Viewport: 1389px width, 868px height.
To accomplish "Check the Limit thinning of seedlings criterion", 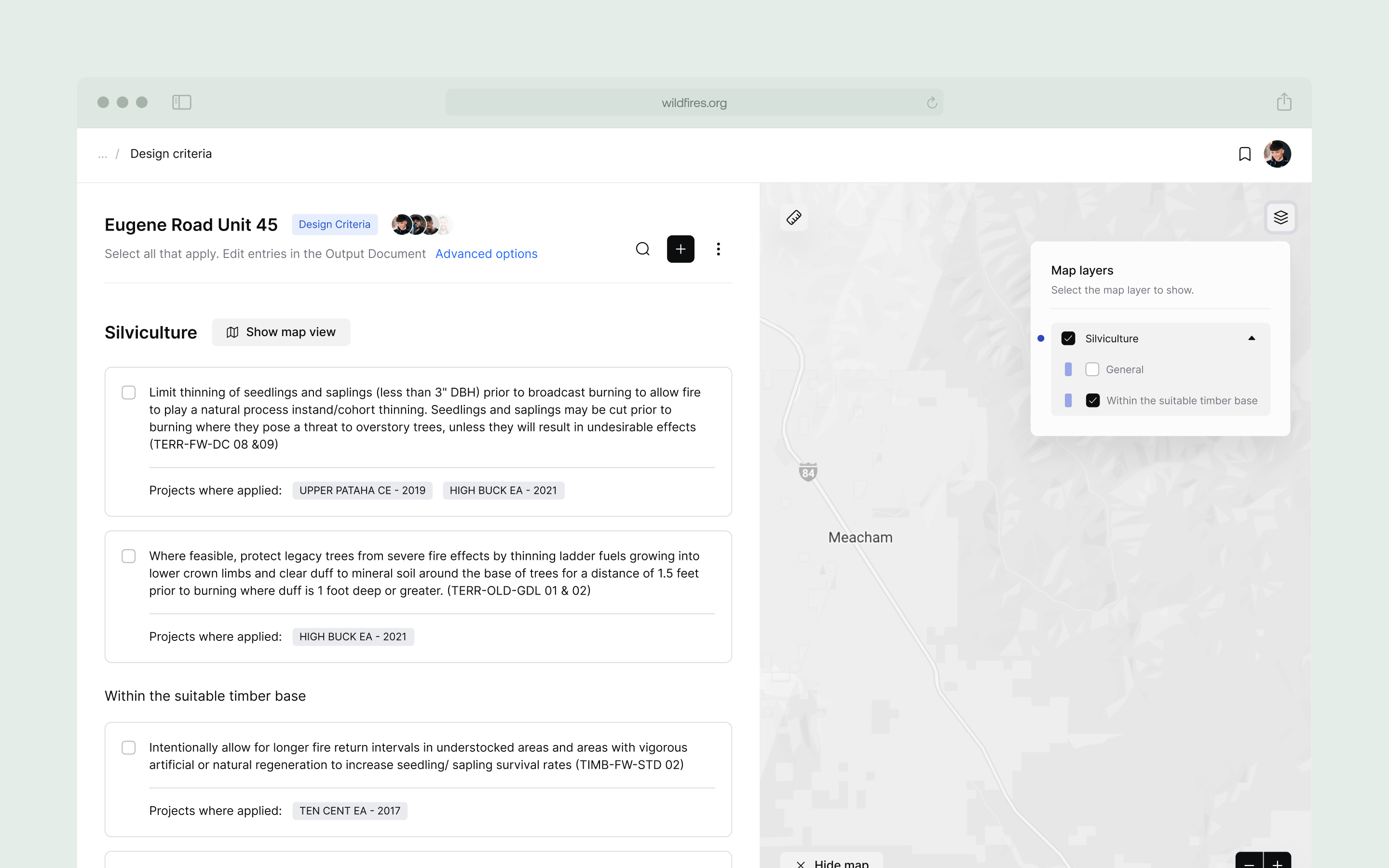I will [129, 393].
